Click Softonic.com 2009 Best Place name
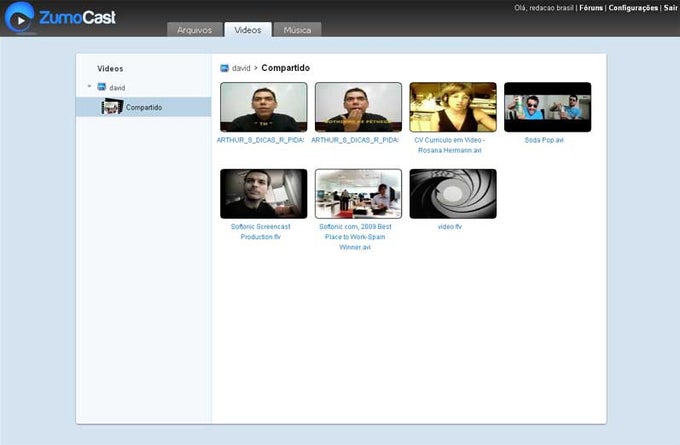The width and height of the screenshot is (680, 445). click(355, 237)
